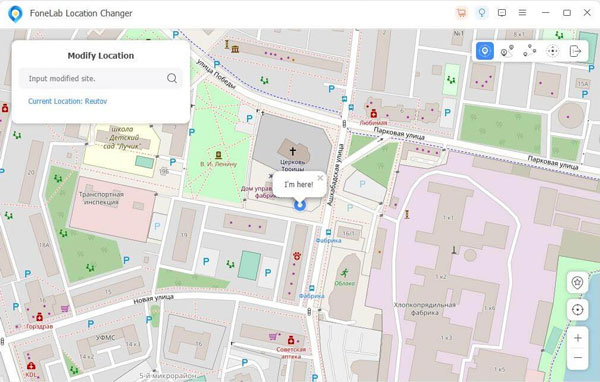This screenshot has height=382, width=600.
Task: Click the FoneLab Location Changer logo
Action: click(x=15, y=13)
